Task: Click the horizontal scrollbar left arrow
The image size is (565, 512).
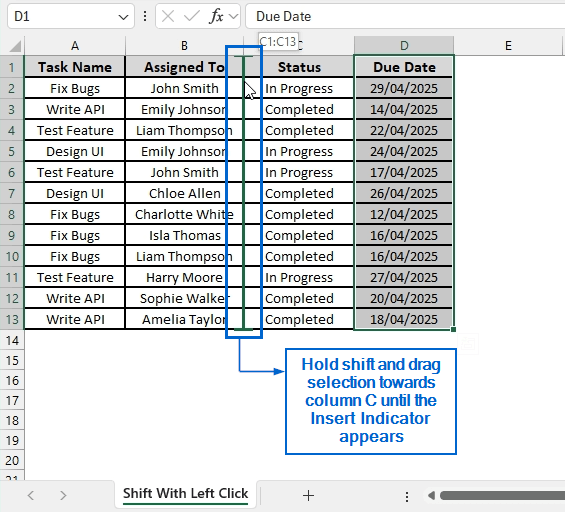Action: (x=431, y=496)
